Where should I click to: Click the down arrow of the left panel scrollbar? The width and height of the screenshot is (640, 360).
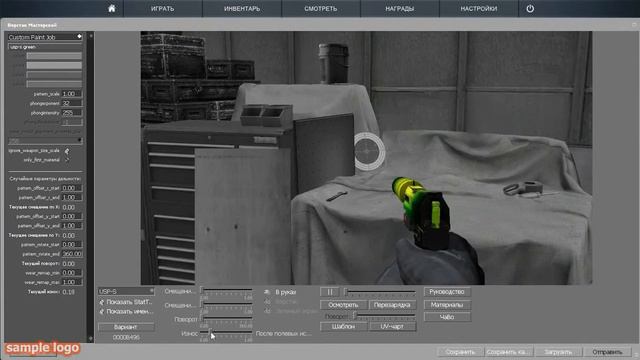pyautogui.click(x=91, y=338)
